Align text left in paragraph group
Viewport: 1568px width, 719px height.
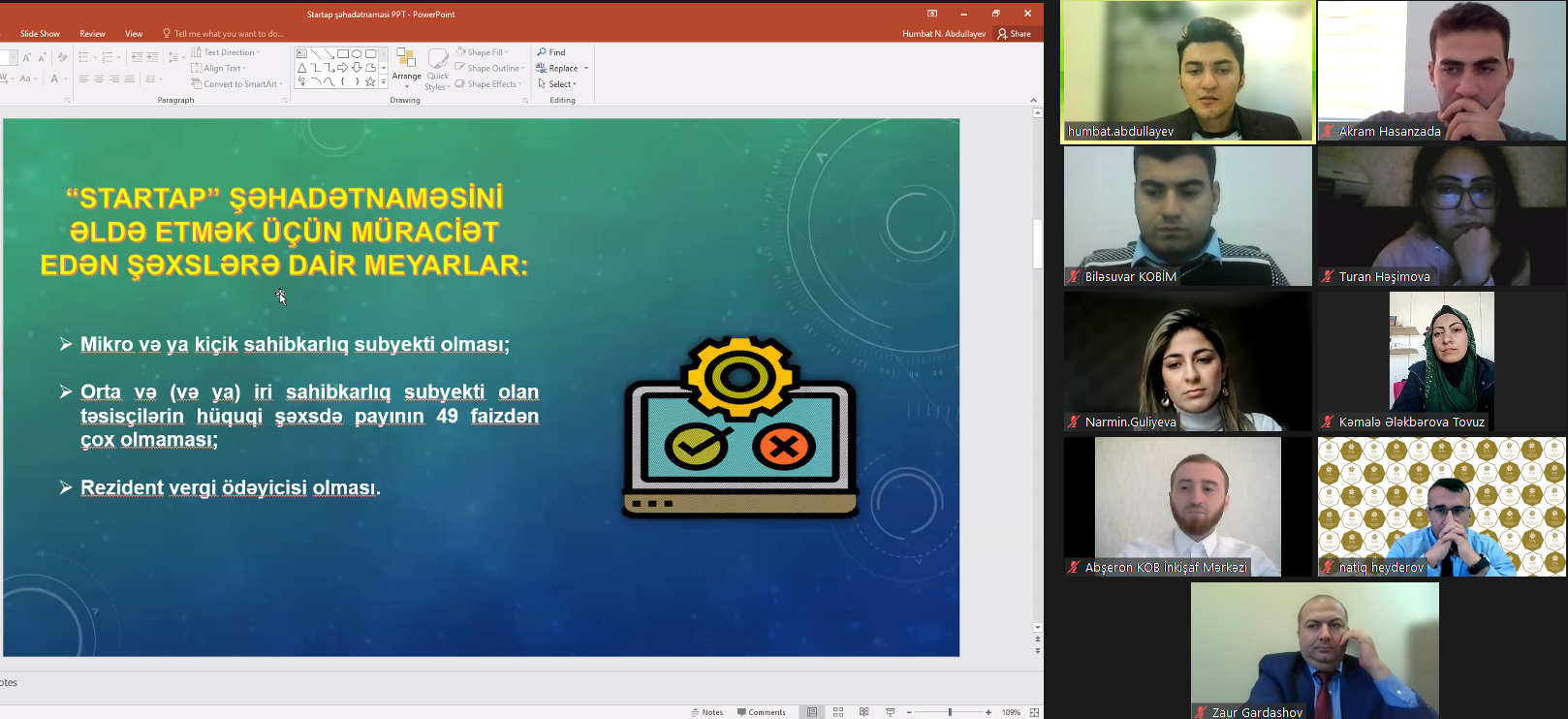click(x=83, y=79)
